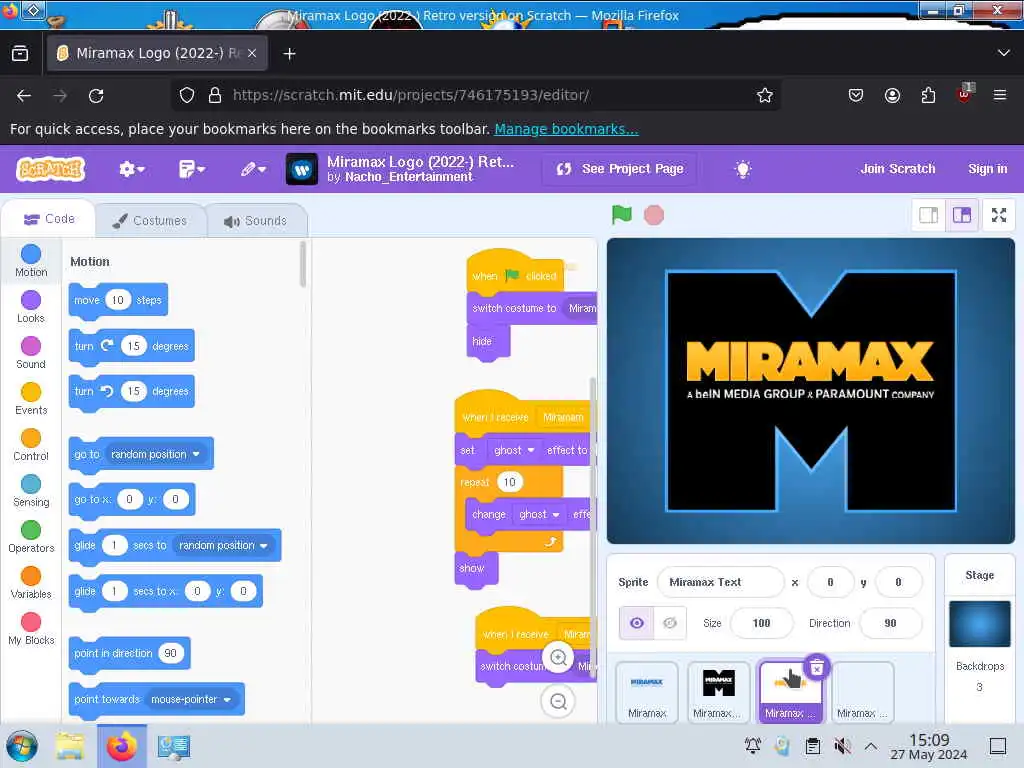Open random position dropdown in glide block
Viewport: 1024px width, 768px height.
(223, 545)
